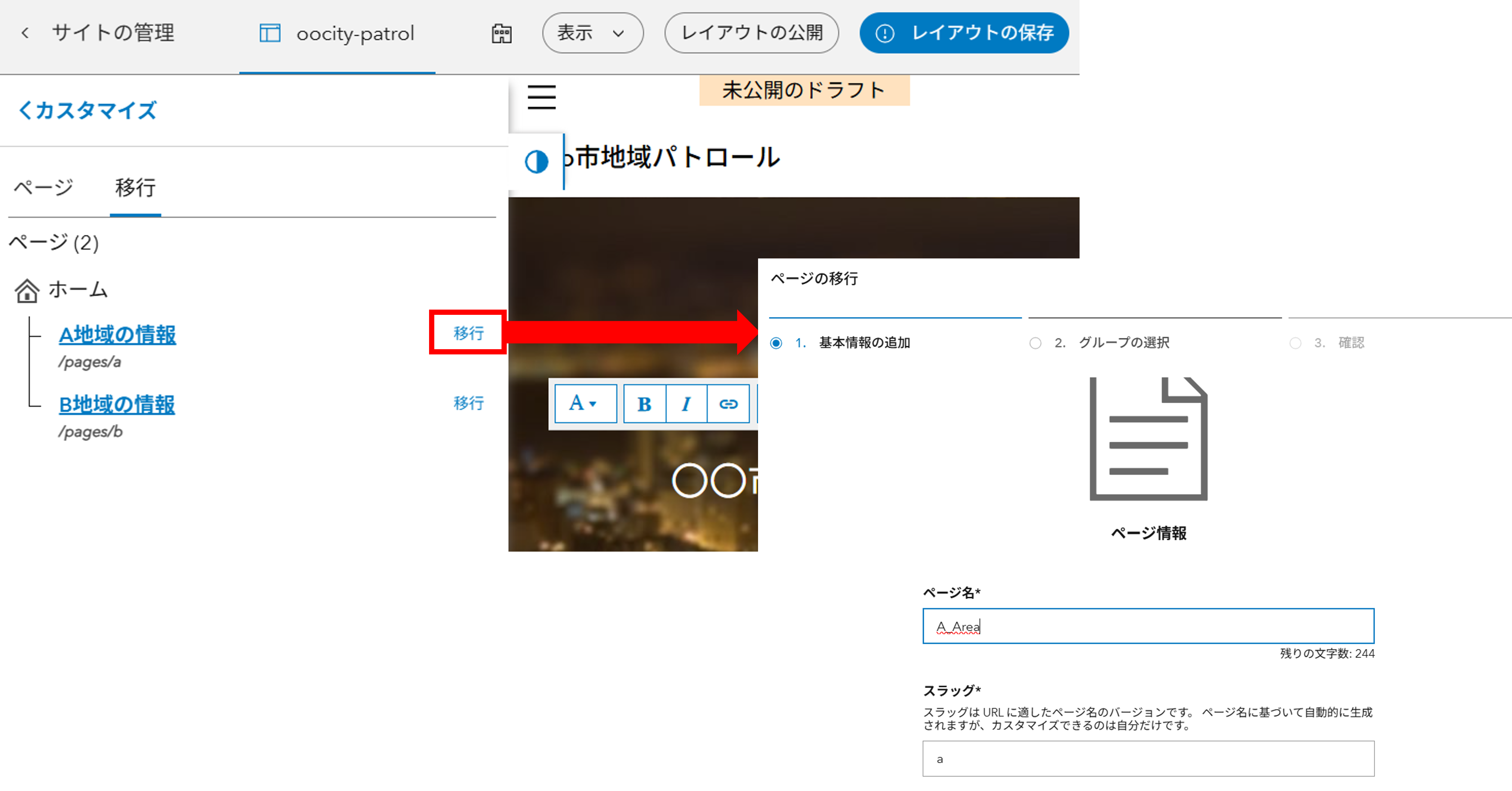Switch to the 移行 tab
This screenshot has width=1512, height=791.
(x=135, y=187)
